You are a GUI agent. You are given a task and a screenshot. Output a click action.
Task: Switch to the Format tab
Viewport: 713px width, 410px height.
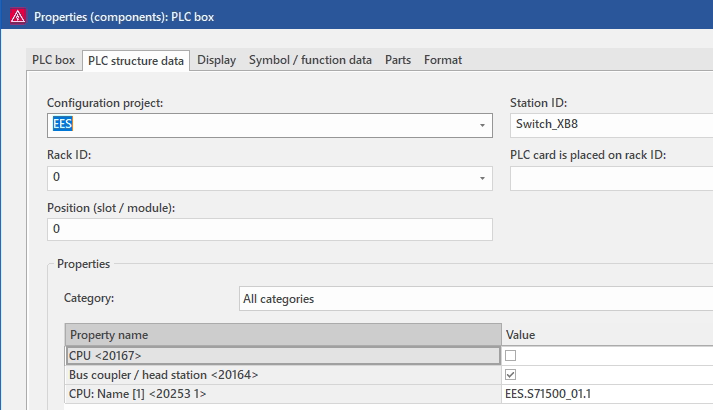443,60
